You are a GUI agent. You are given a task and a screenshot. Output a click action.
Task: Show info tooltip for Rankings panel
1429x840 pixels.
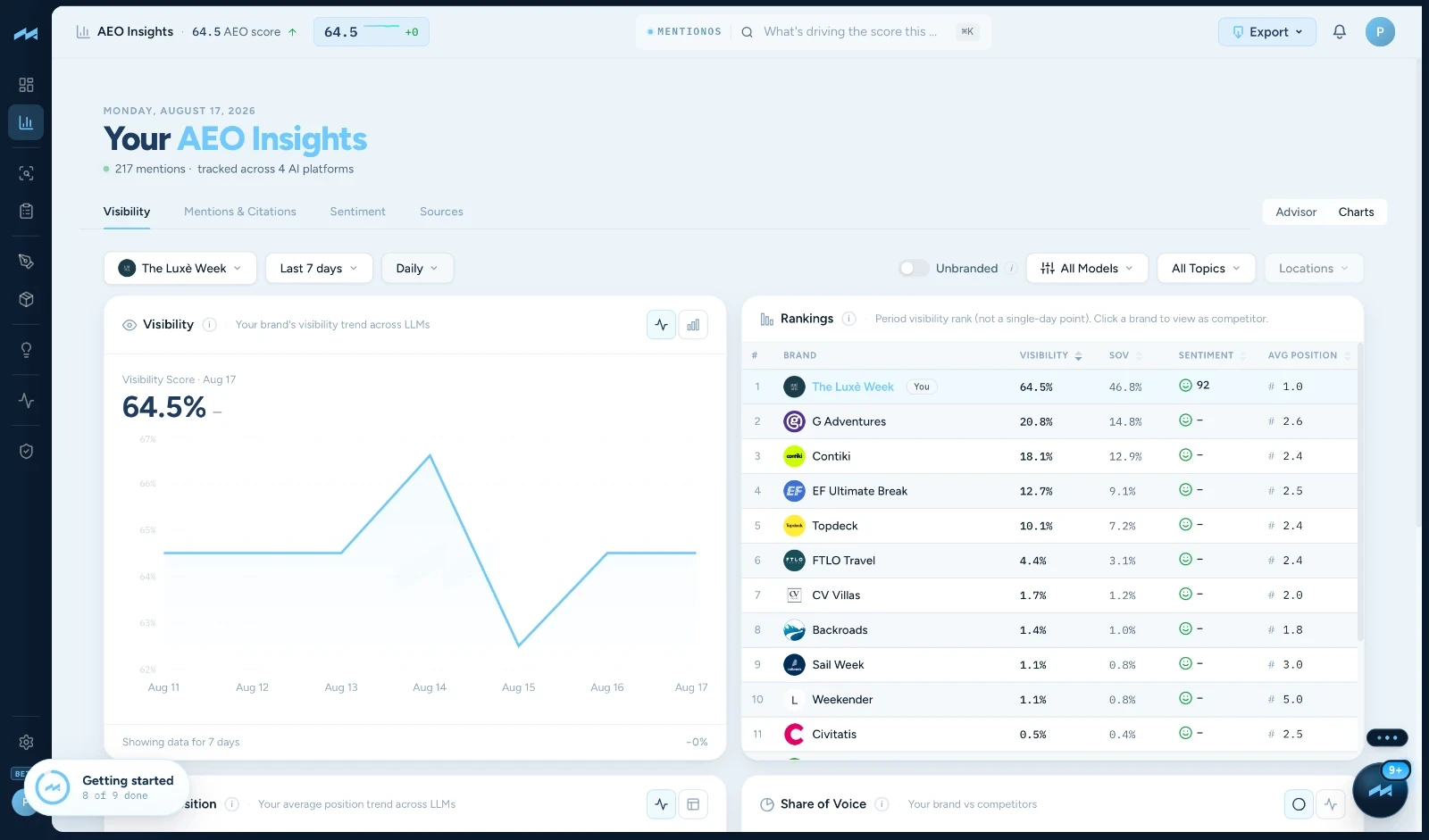point(849,319)
